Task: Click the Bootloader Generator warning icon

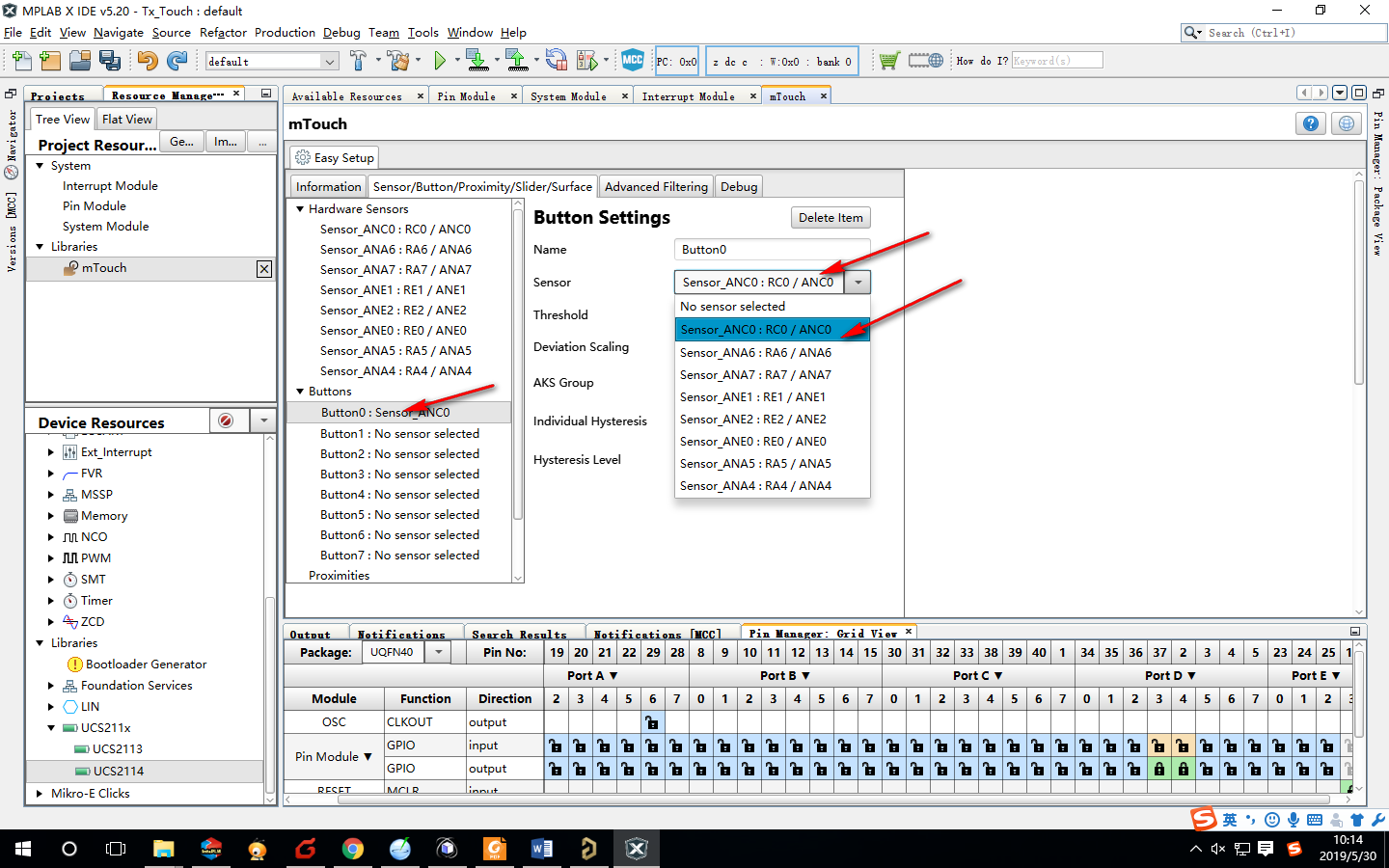Action: [x=74, y=665]
